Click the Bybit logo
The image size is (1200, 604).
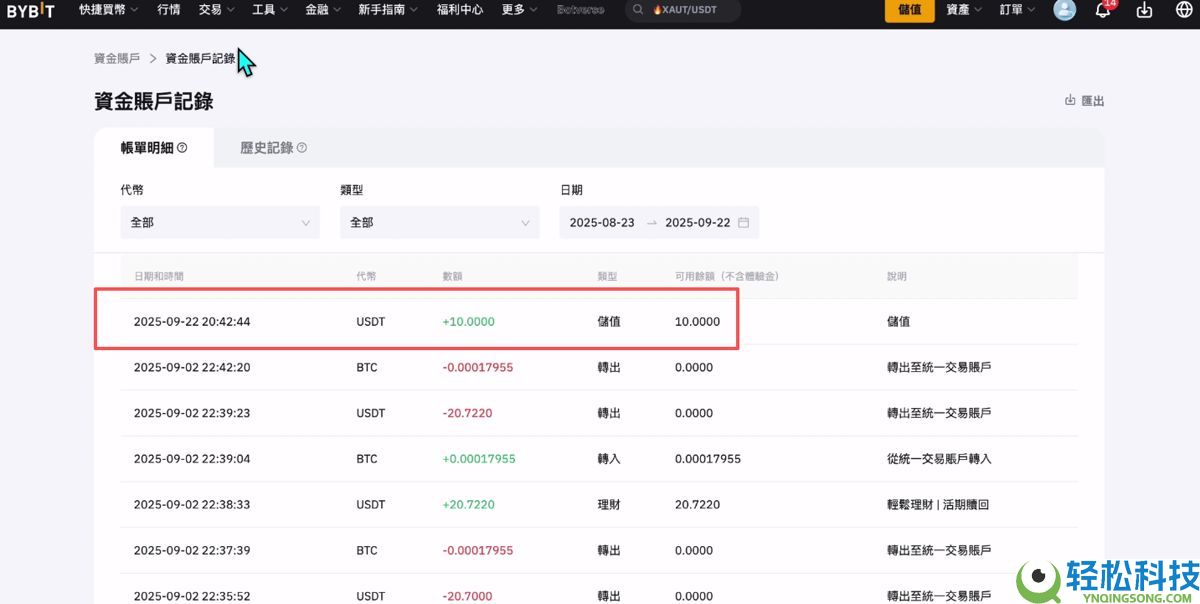[x=30, y=10]
